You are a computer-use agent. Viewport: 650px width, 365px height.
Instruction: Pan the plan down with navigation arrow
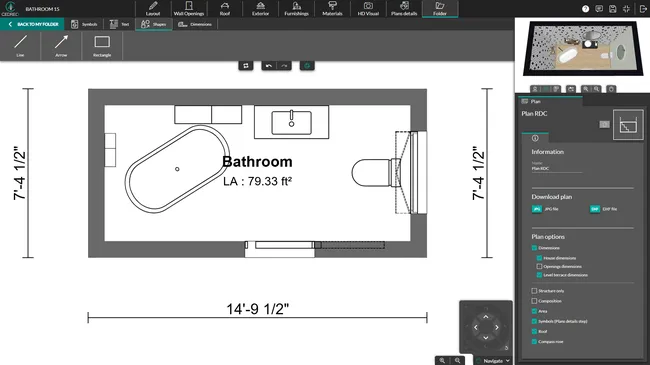(486, 338)
